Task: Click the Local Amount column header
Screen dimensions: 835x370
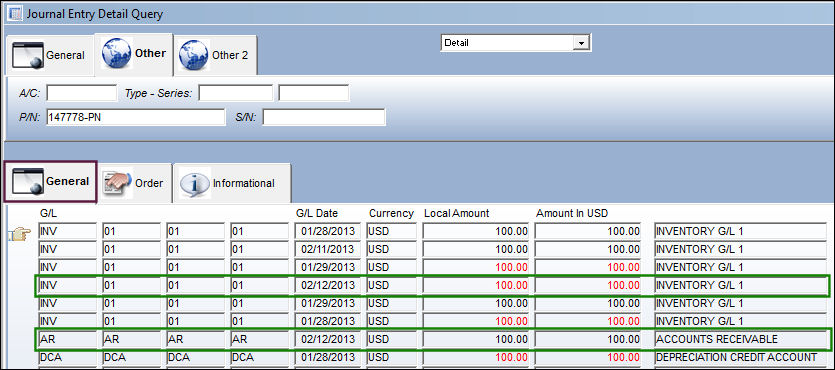Action: (x=456, y=213)
